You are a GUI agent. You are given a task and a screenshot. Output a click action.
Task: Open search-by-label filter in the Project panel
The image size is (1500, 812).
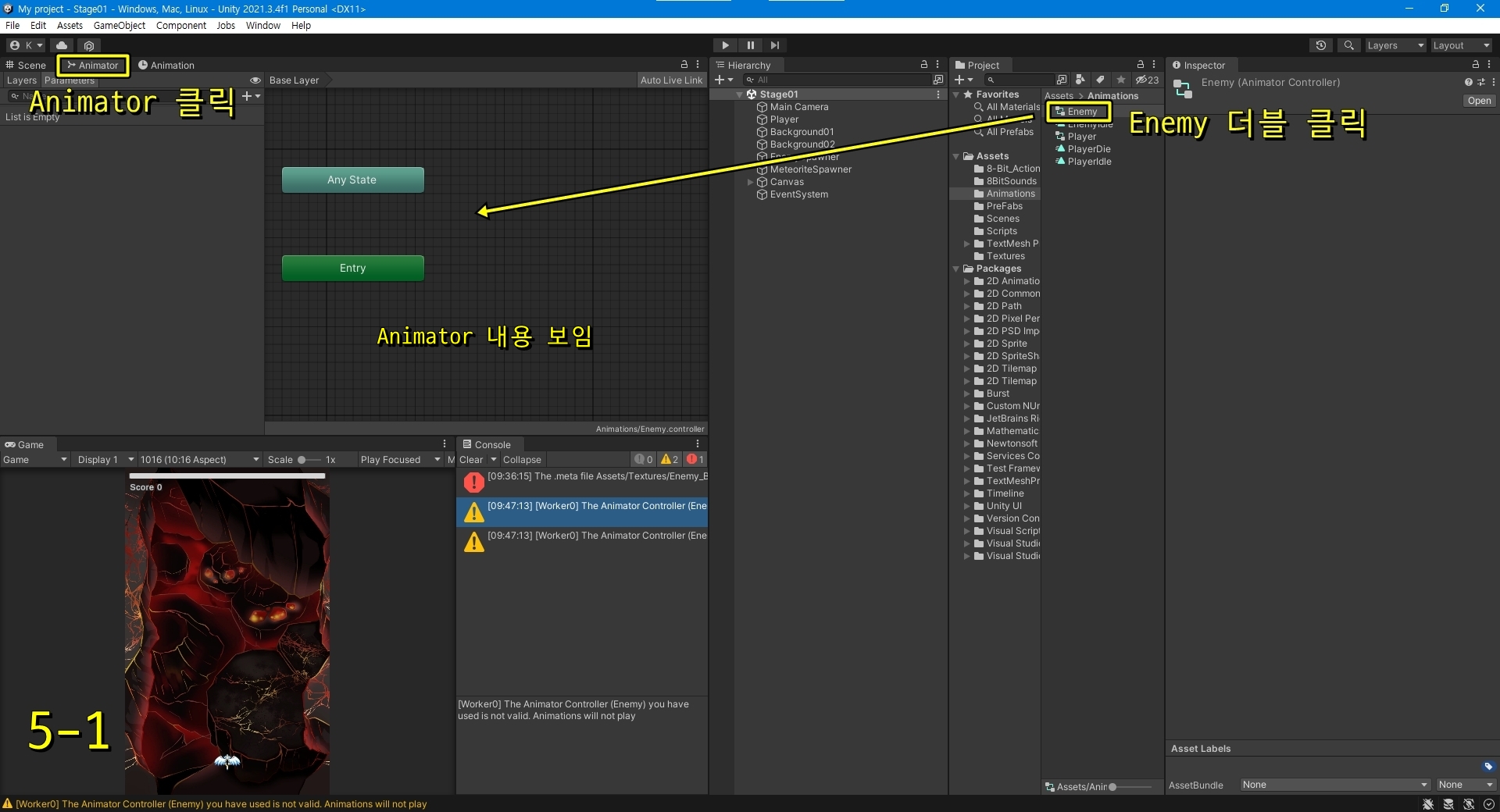(1100, 80)
